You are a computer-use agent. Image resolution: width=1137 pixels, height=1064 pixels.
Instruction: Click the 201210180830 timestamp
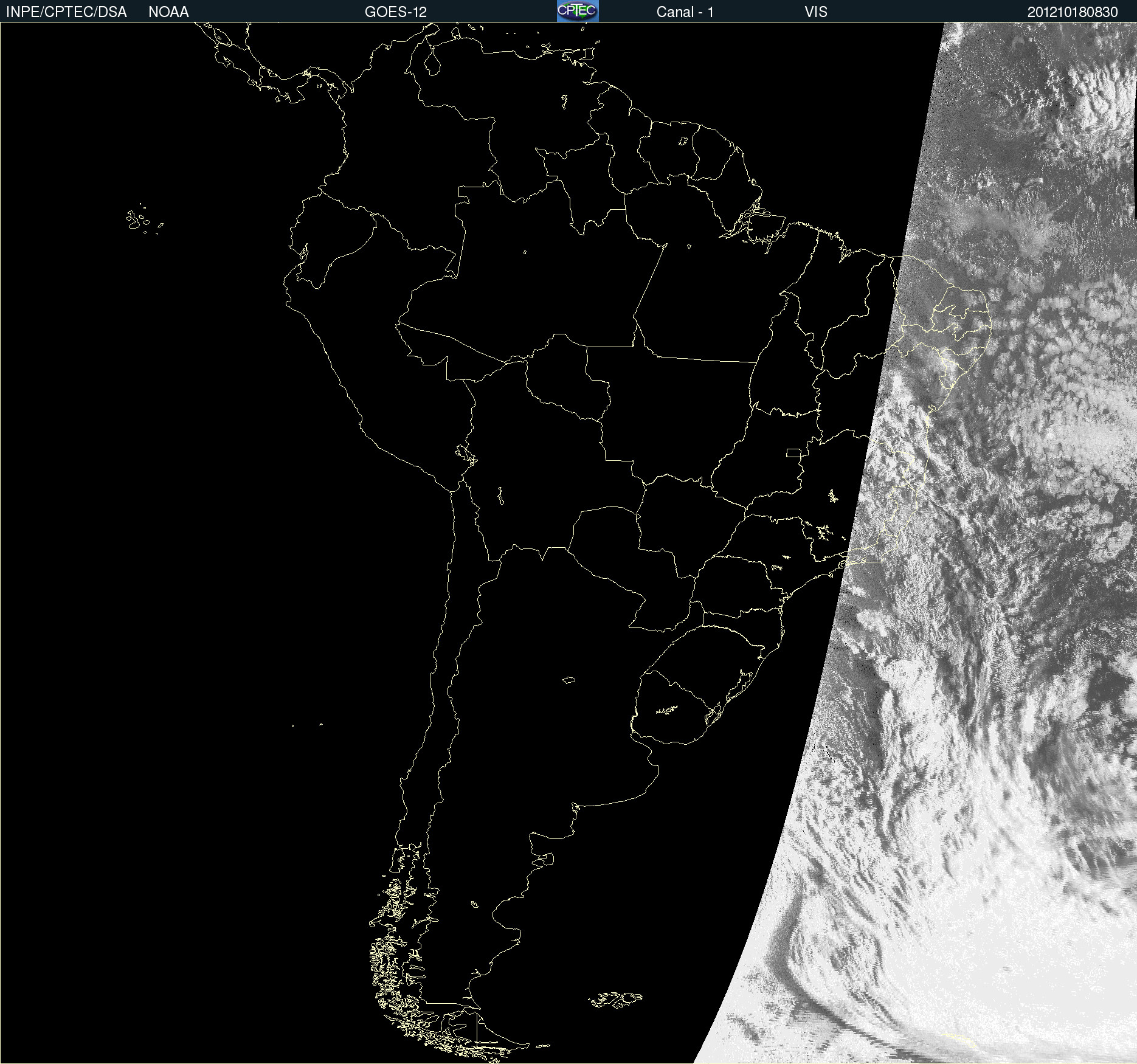point(1073,12)
